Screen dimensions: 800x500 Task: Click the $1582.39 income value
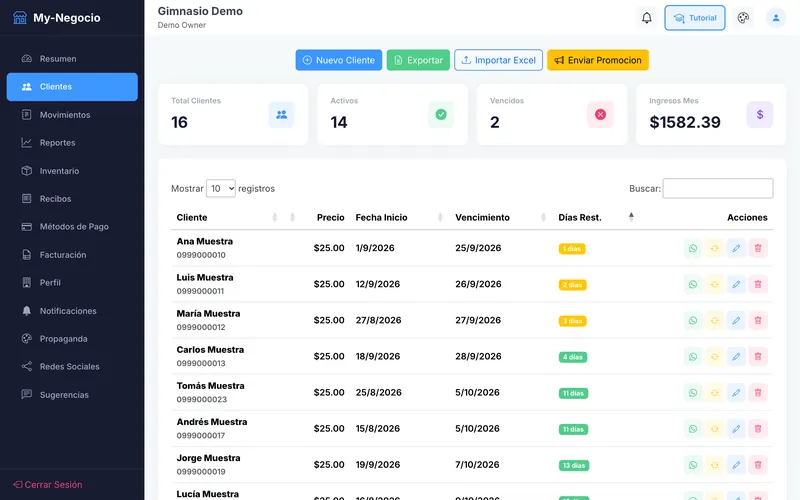click(x=685, y=122)
